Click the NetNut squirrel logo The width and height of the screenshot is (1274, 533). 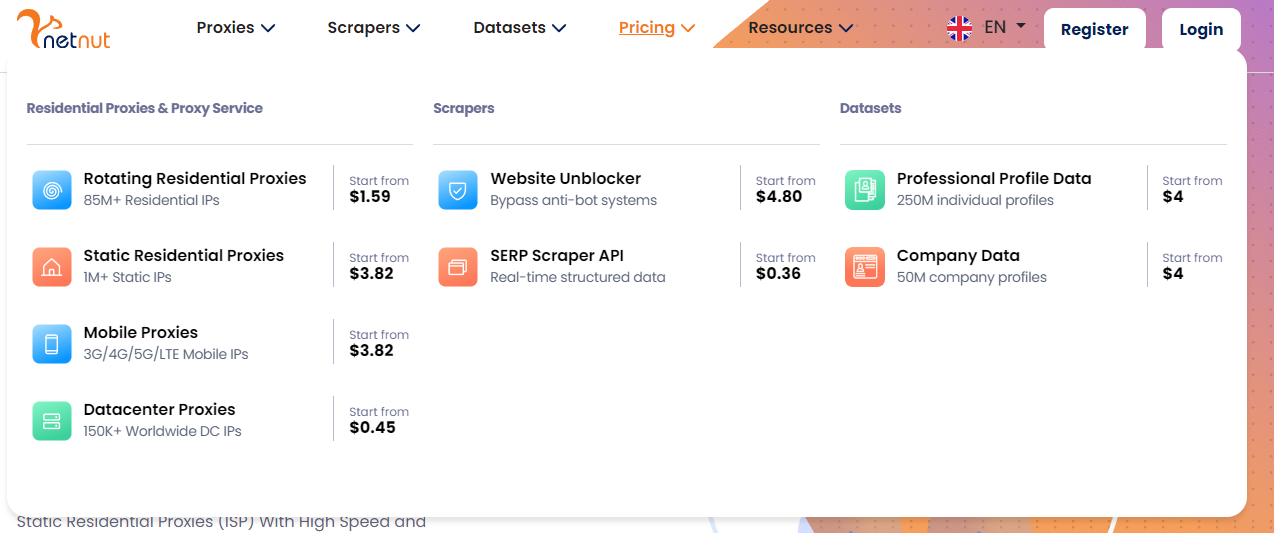pyautogui.click(x=64, y=29)
